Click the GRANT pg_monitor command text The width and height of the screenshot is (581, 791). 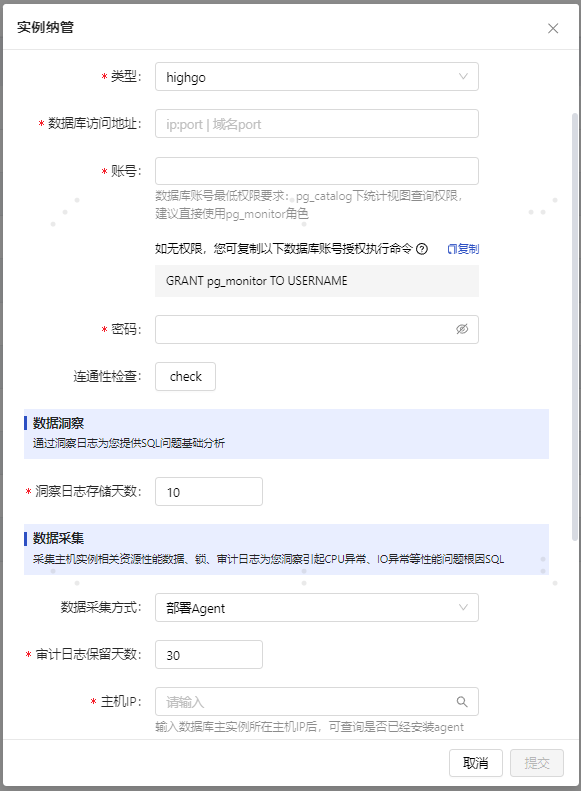(x=257, y=281)
